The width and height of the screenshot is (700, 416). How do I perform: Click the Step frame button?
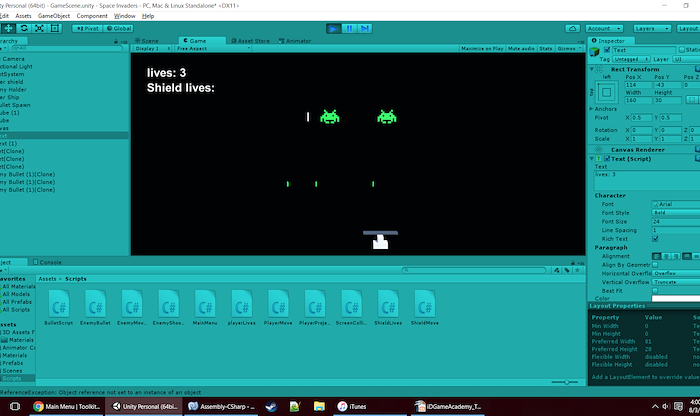(365, 29)
